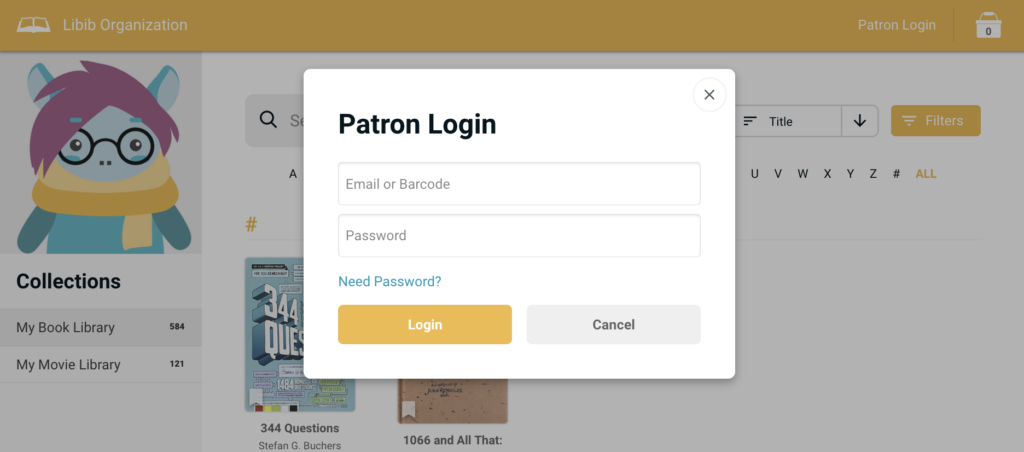Focus the Password input field
Image resolution: width=1024 pixels, height=452 pixels.
(519, 236)
